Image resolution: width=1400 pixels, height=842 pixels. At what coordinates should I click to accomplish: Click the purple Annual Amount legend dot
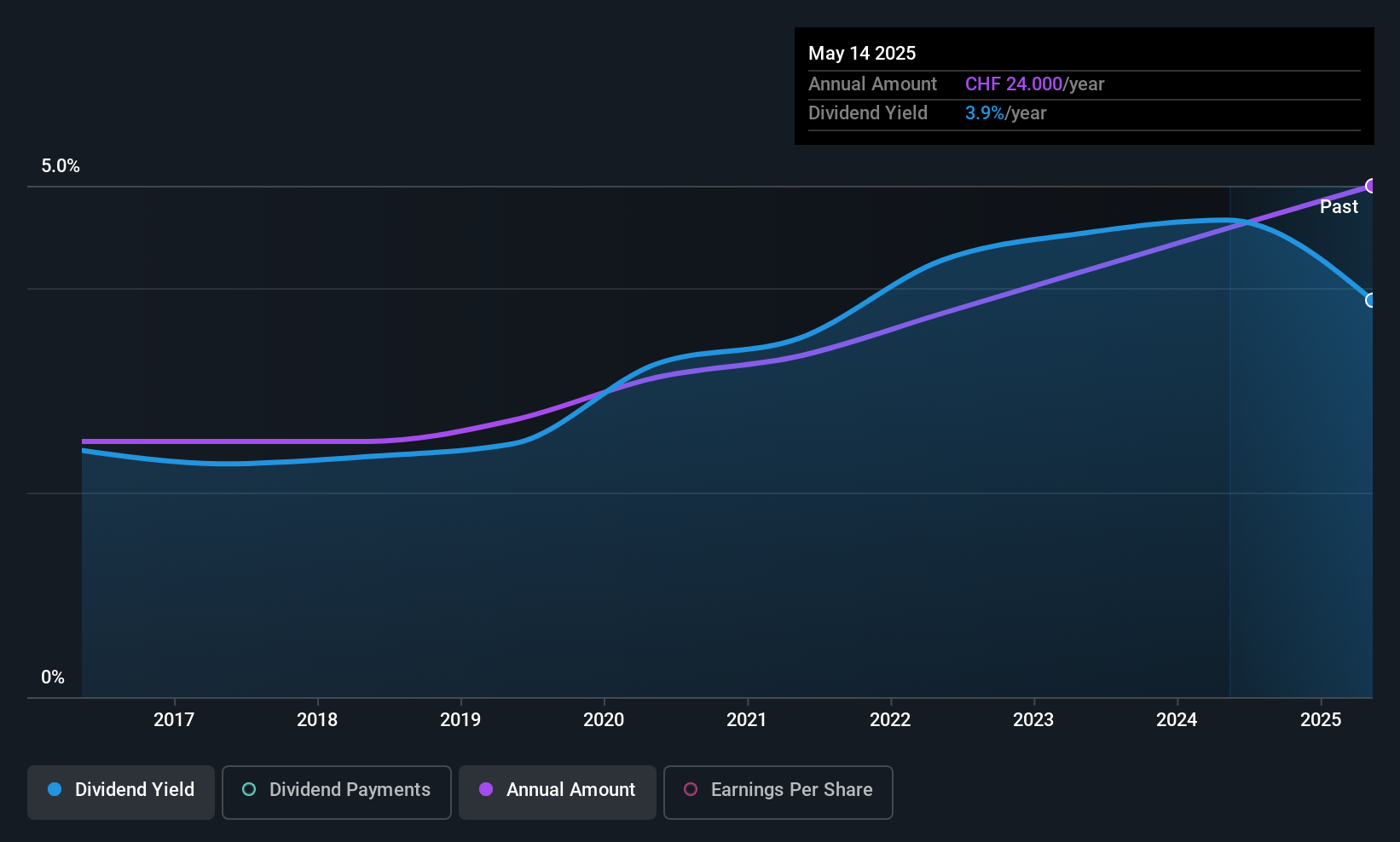[486, 789]
